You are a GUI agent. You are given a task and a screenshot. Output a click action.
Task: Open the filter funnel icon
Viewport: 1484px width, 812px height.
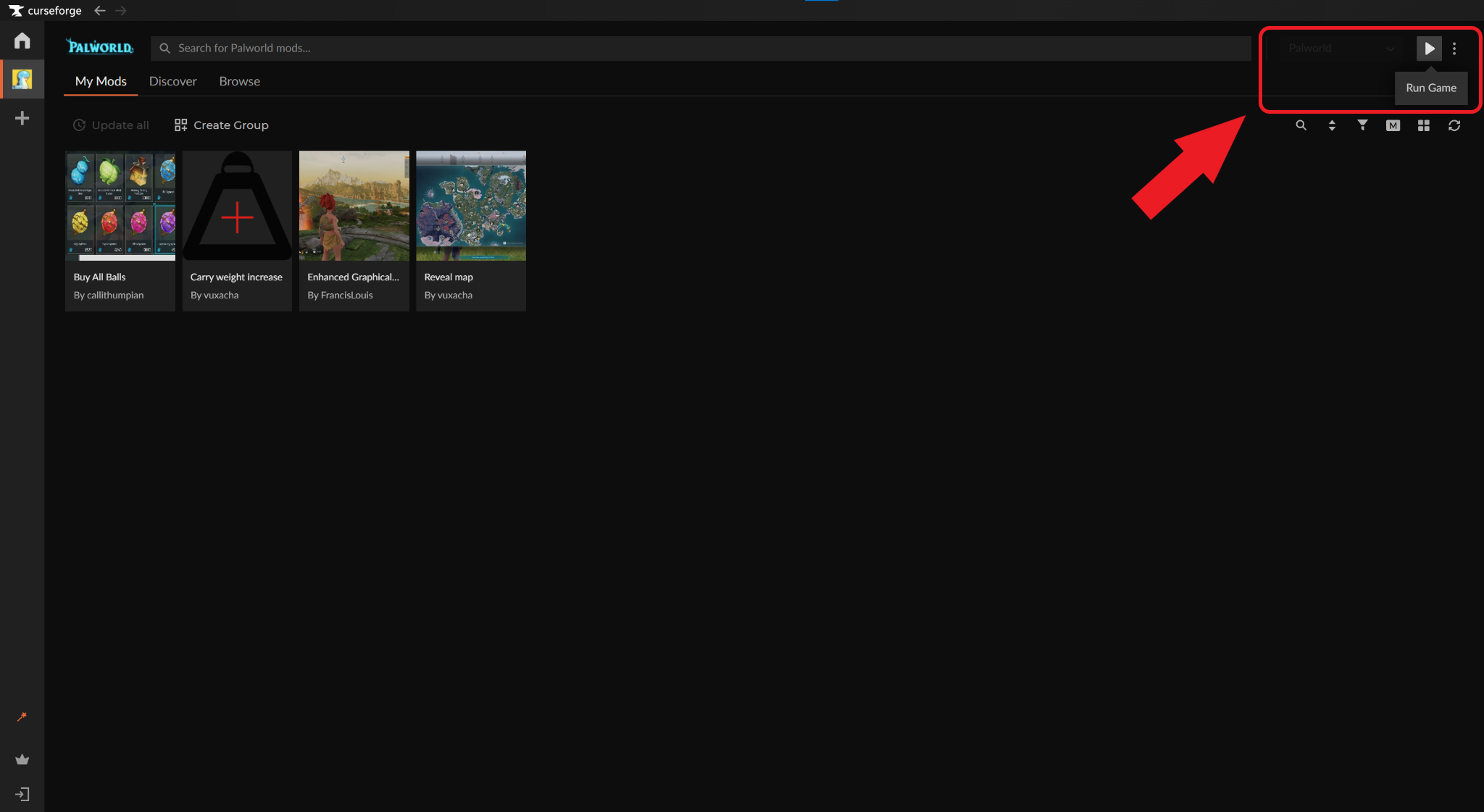tap(1362, 125)
